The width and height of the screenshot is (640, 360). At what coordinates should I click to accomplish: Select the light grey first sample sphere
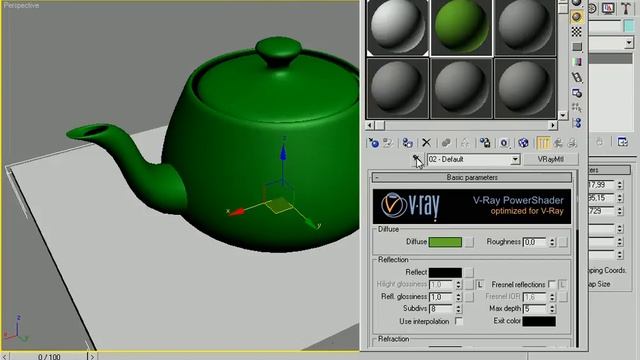398,27
